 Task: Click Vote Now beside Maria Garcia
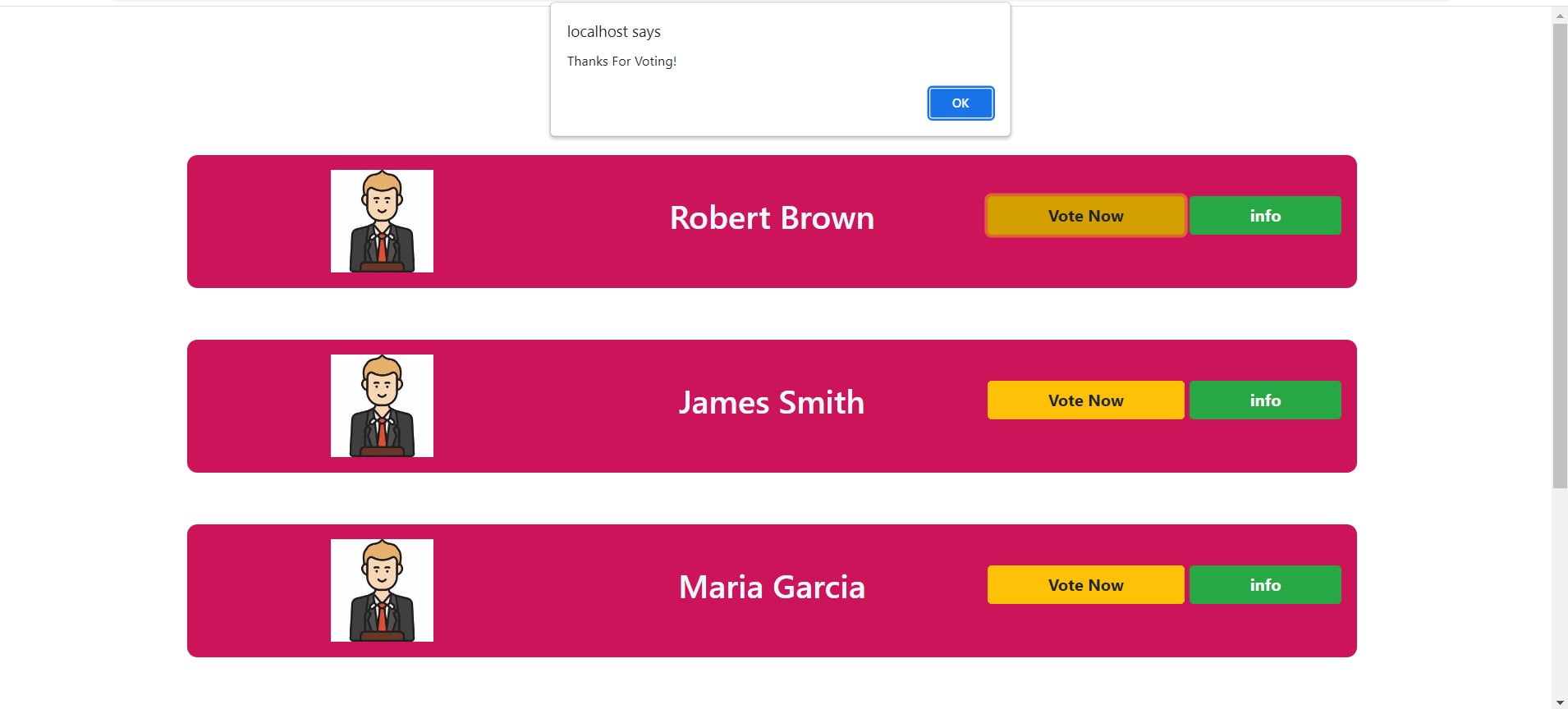(1085, 585)
